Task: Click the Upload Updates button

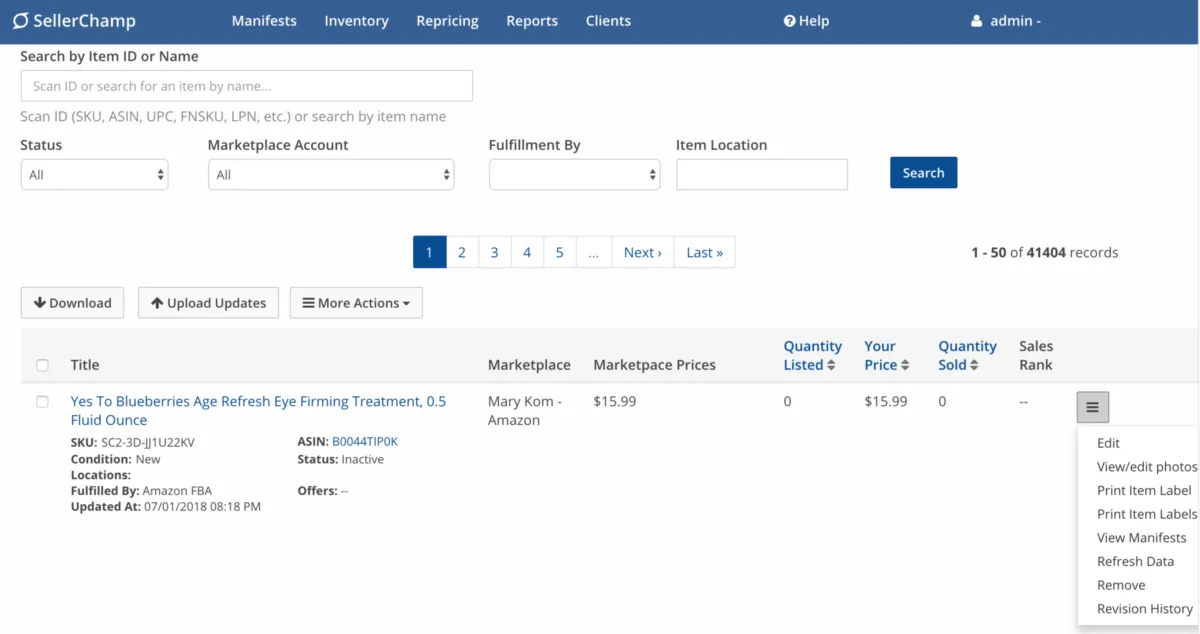Action: (208, 303)
